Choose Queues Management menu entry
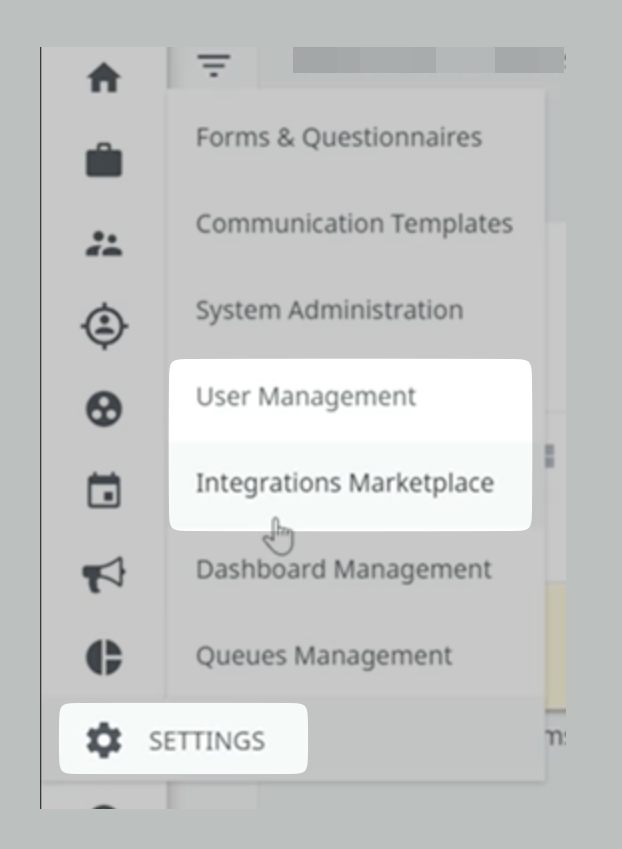Screen dimensions: 622x849 coord(324,656)
